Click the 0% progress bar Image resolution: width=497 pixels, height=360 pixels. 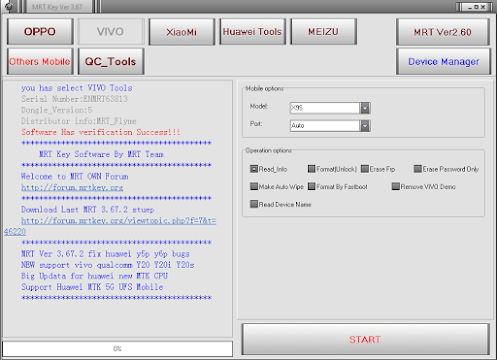coord(117,349)
